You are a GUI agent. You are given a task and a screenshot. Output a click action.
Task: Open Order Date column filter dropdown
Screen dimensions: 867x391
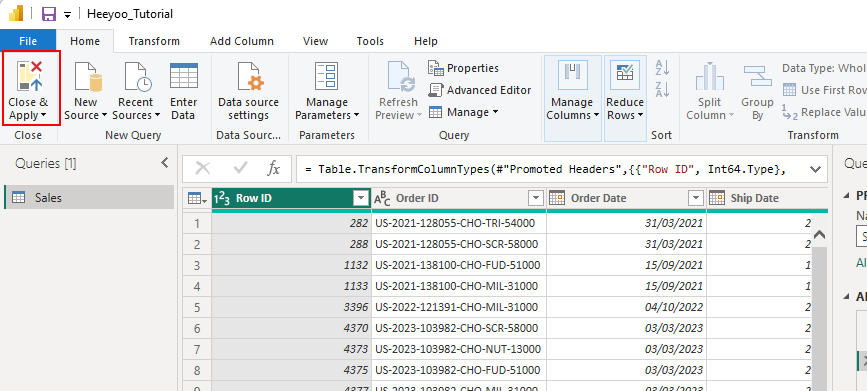coord(696,199)
